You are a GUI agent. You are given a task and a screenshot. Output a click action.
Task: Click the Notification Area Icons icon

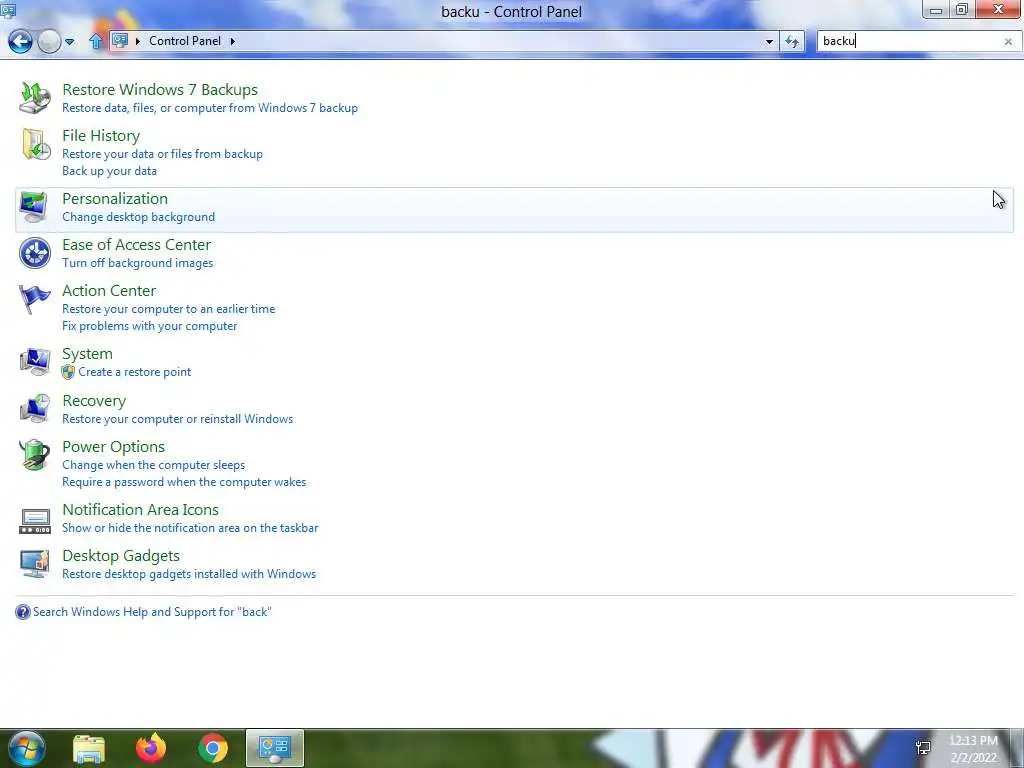pos(35,520)
